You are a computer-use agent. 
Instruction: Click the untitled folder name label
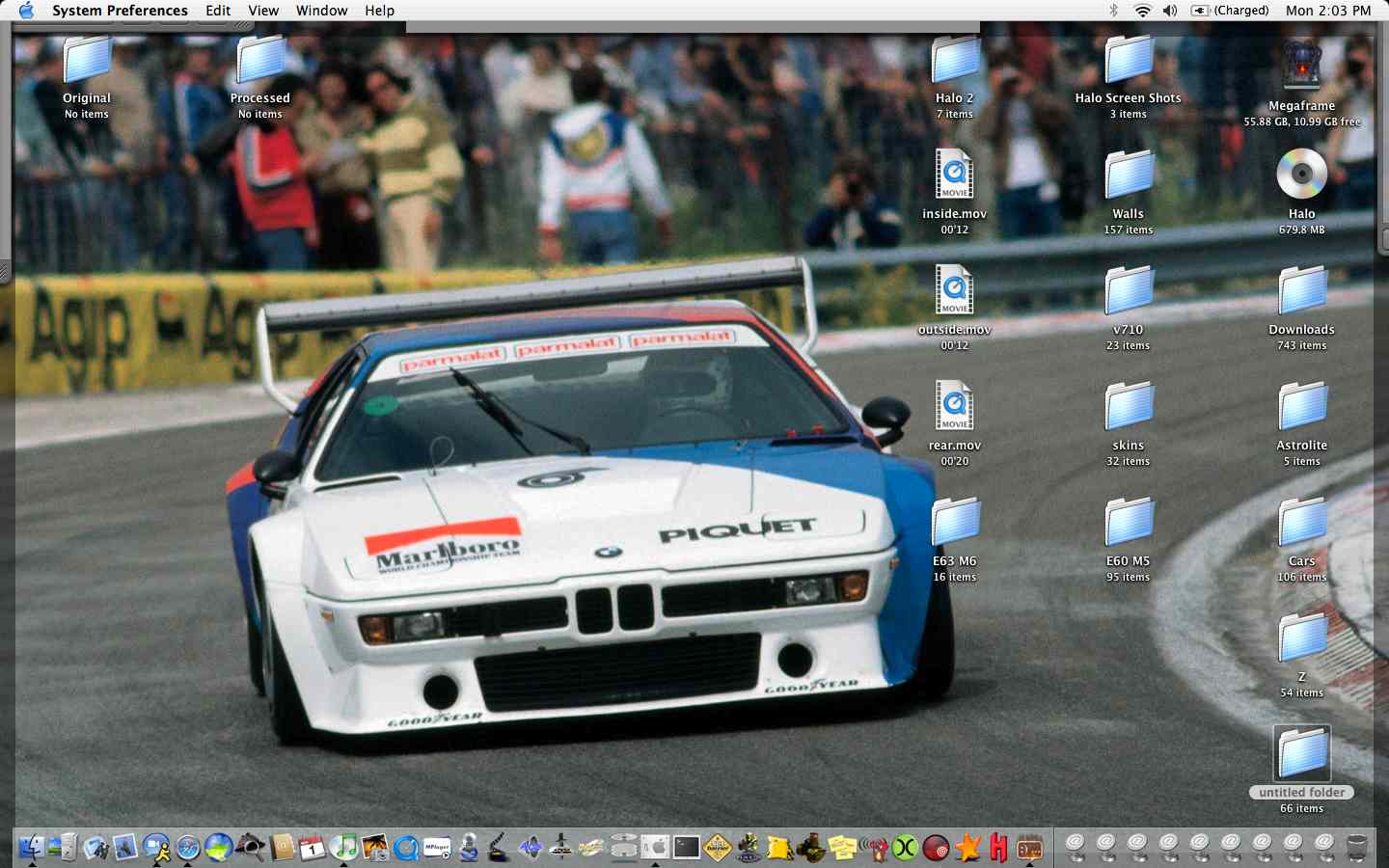coord(1301,793)
